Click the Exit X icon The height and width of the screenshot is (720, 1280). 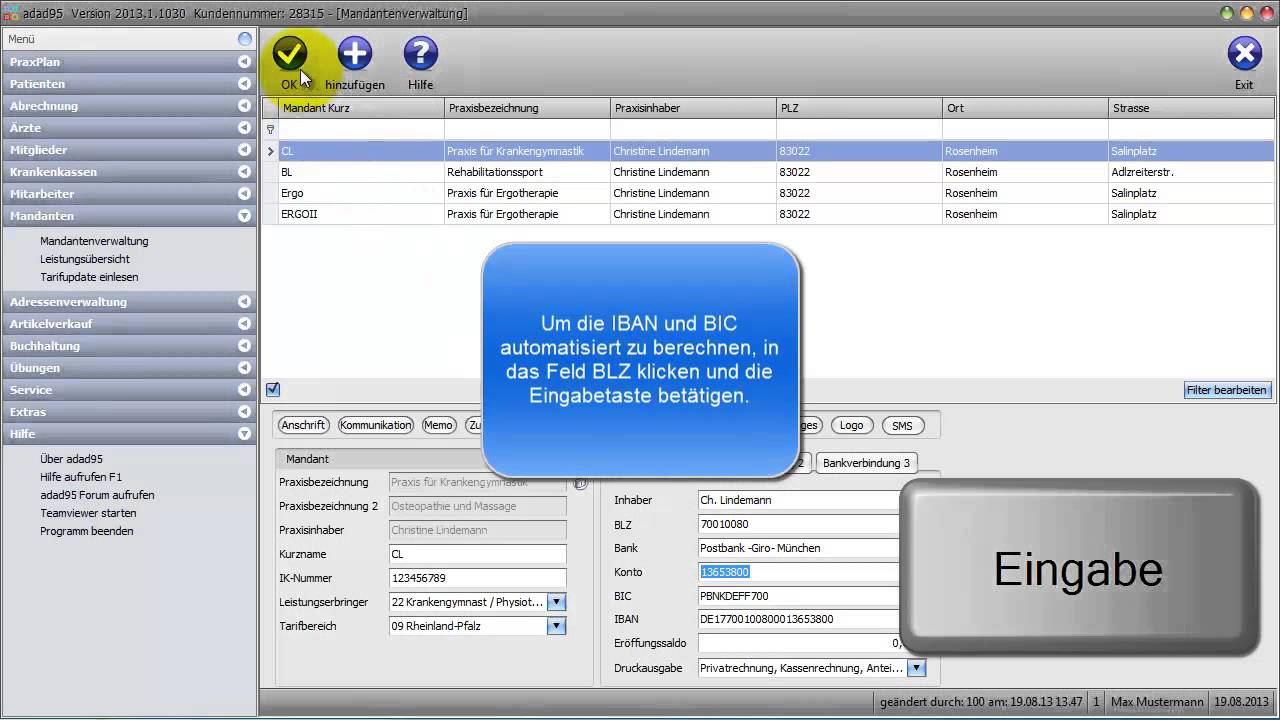coord(1244,54)
